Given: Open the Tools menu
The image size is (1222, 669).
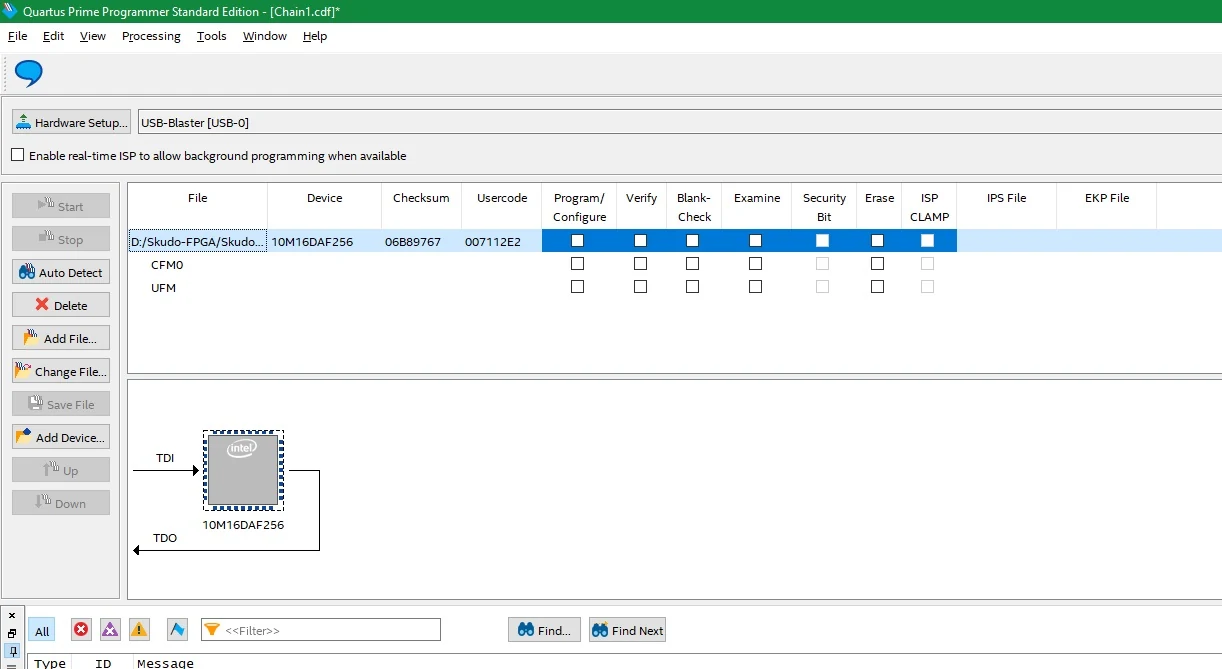Looking at the screenshot, I should [211, 36].
